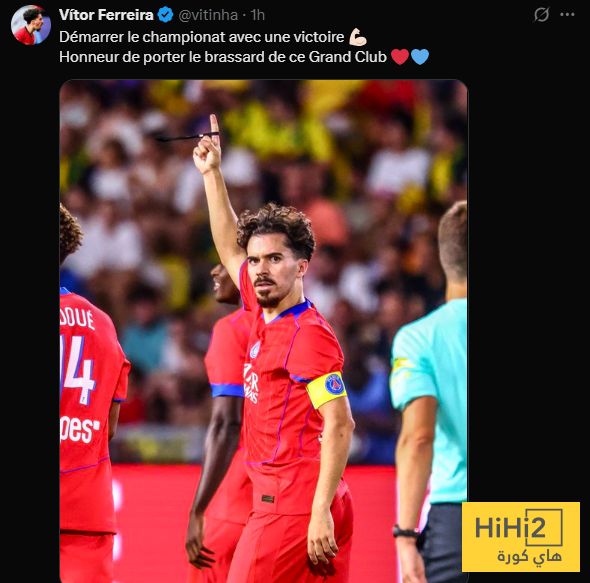Click the blue verified badge
Screen dimensions: 590x583
pyautogui.click(x=165, y=15)
